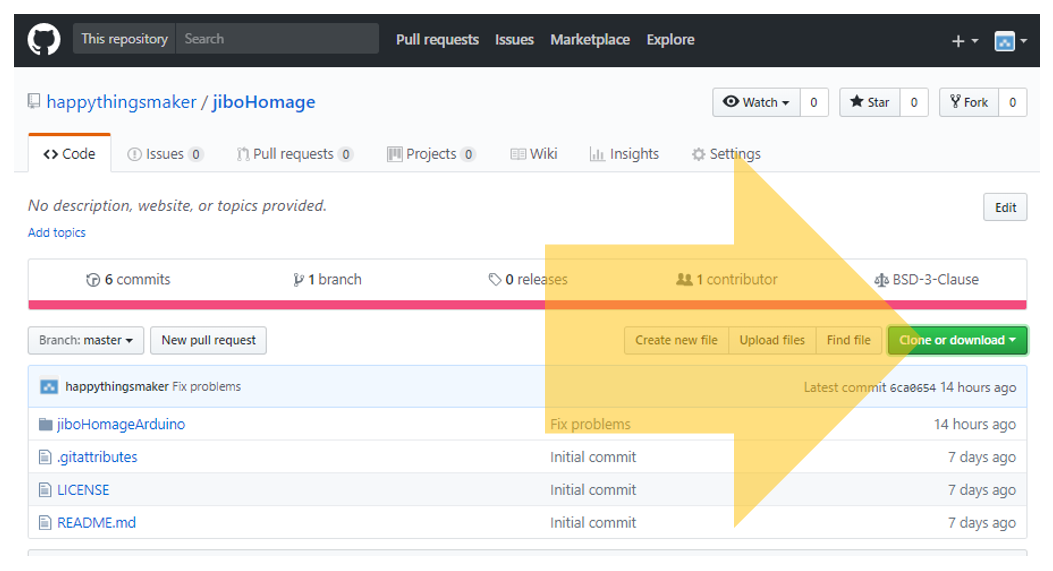Open the Insights tab
Viewport: 1053px width, 571px height.
(x=624, y=154)
